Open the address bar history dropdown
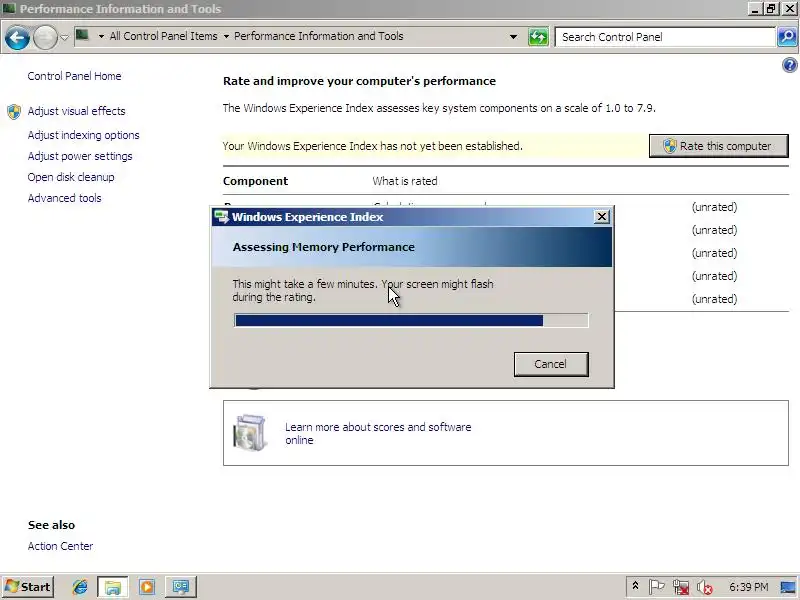The image size is (800, 600). point(513,37)
